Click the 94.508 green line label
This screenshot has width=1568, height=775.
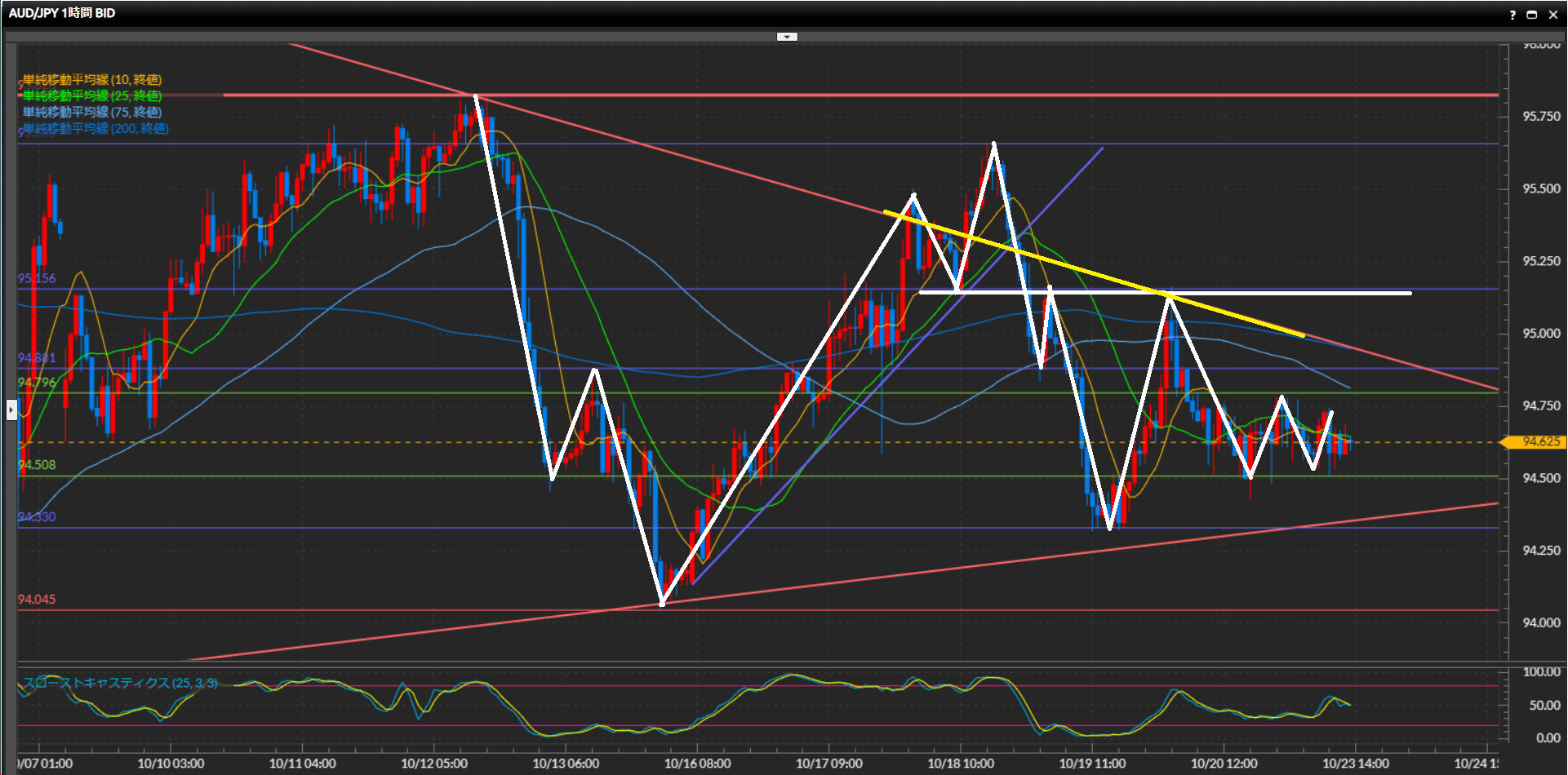pyautogui.click(x=37, y=465)
